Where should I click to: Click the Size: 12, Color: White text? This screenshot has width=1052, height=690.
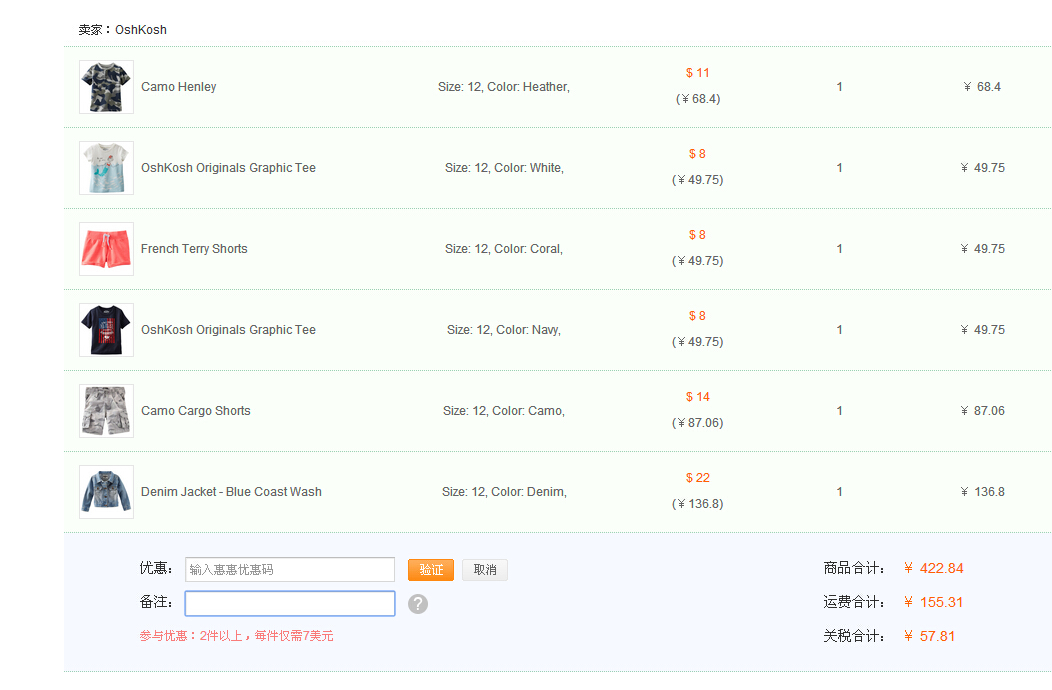pos(504,168)
